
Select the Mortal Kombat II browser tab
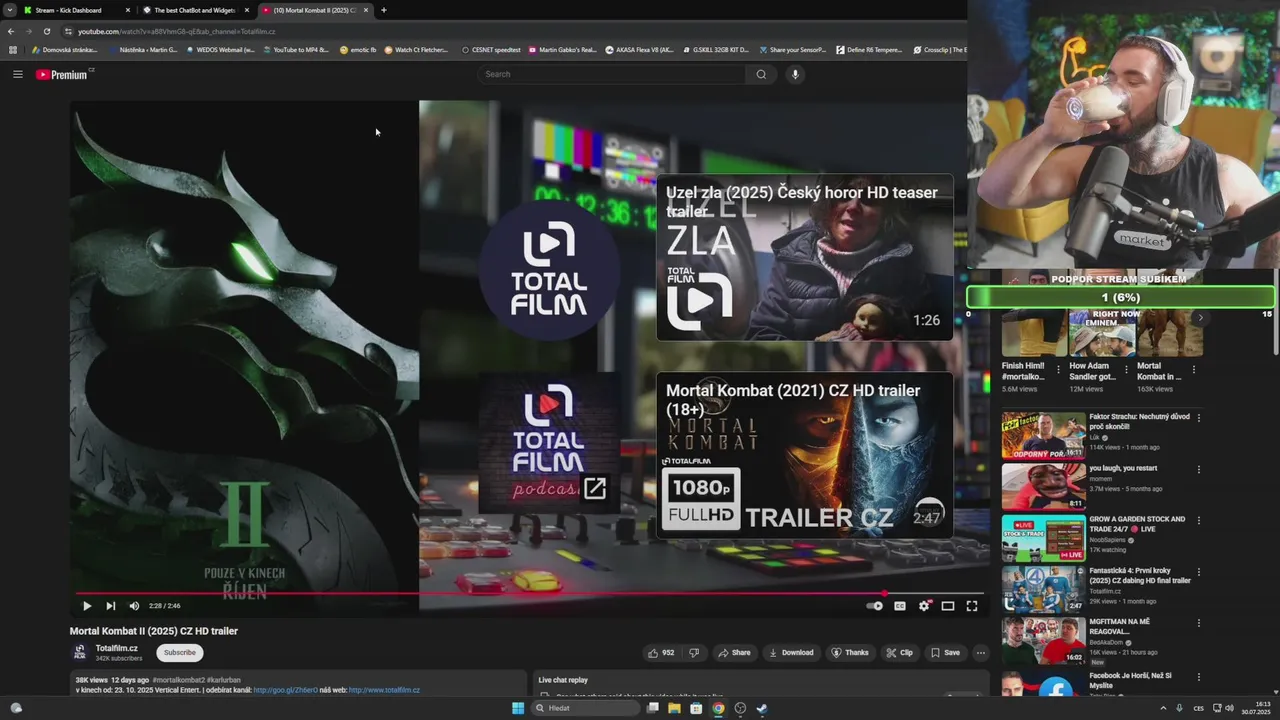click(314, 10)
